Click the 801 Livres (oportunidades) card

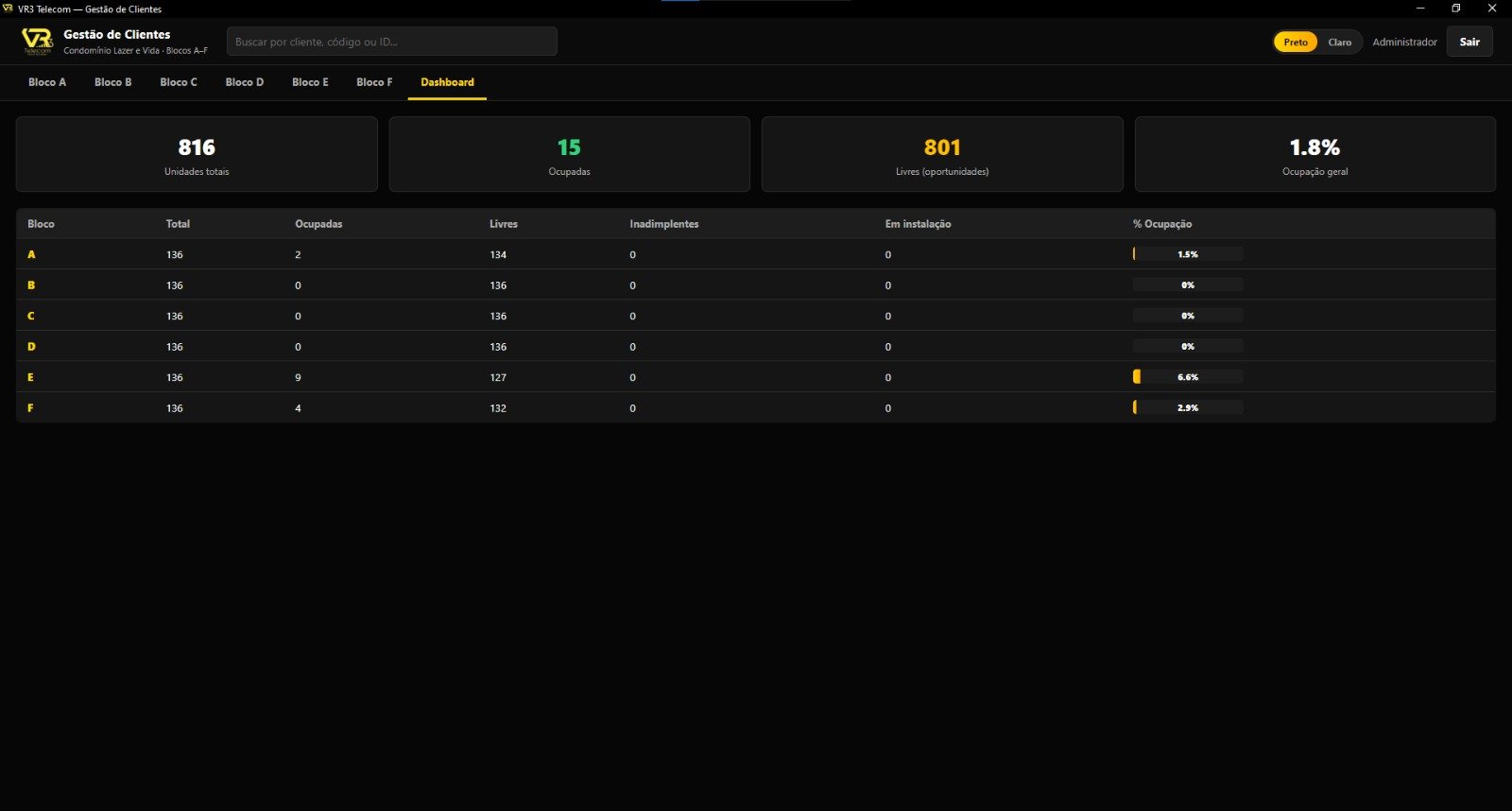click(942, 154)
